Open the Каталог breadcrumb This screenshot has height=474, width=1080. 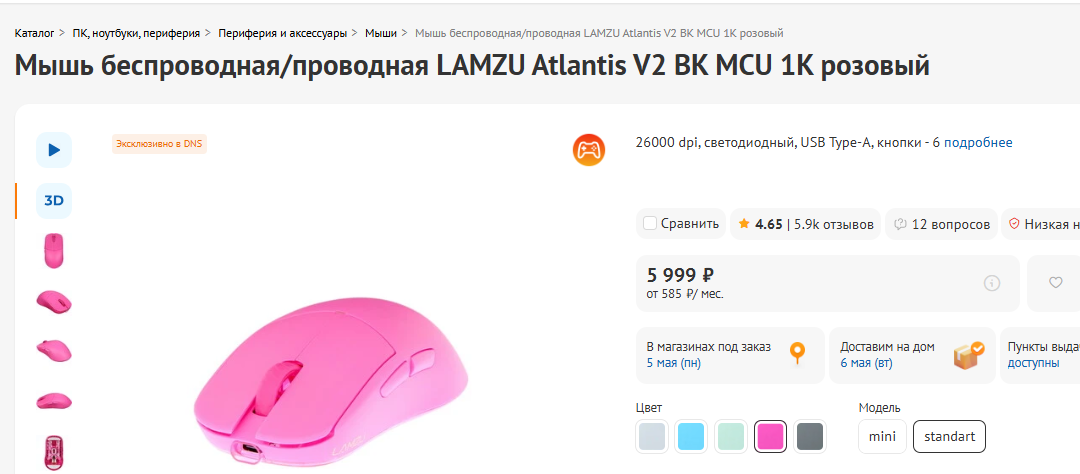34,34
